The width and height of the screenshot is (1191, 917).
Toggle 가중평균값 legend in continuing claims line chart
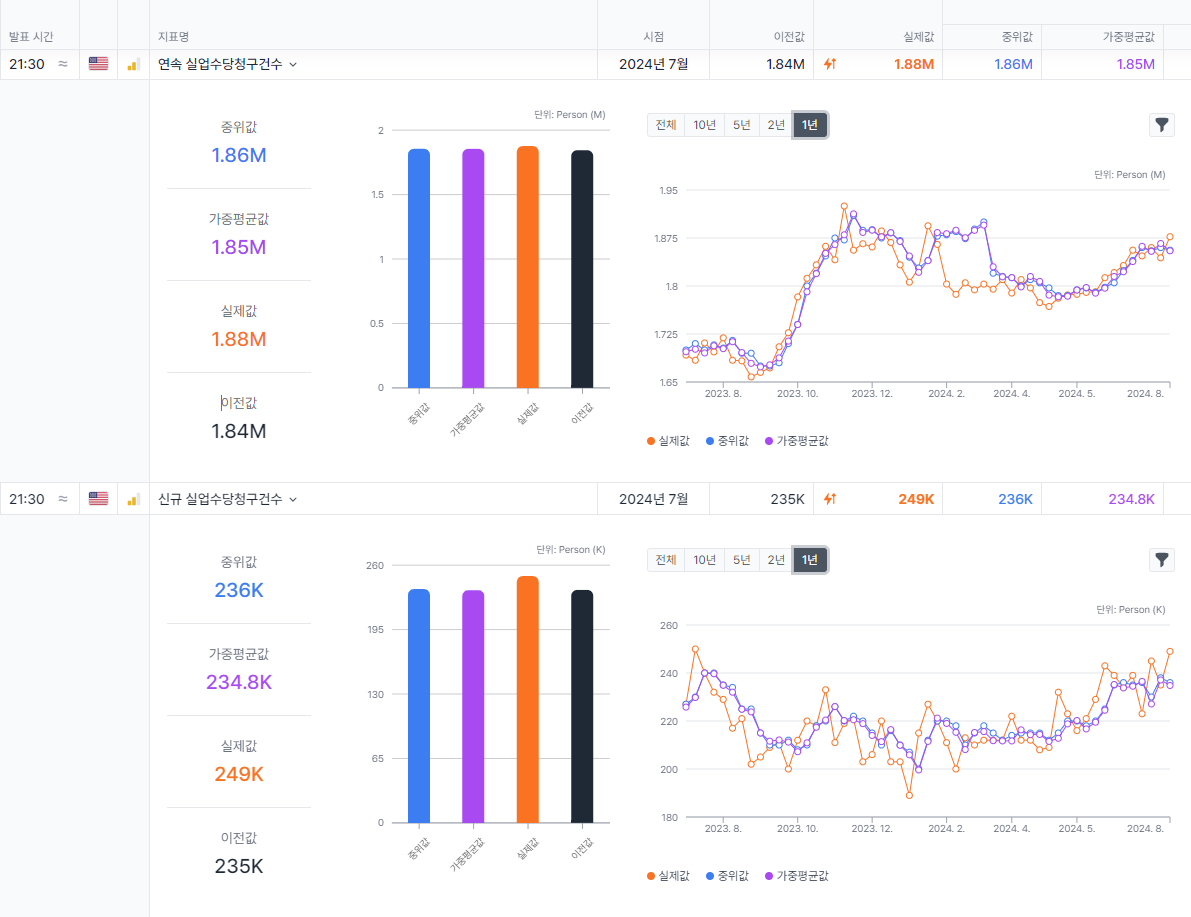click(797, 440)
